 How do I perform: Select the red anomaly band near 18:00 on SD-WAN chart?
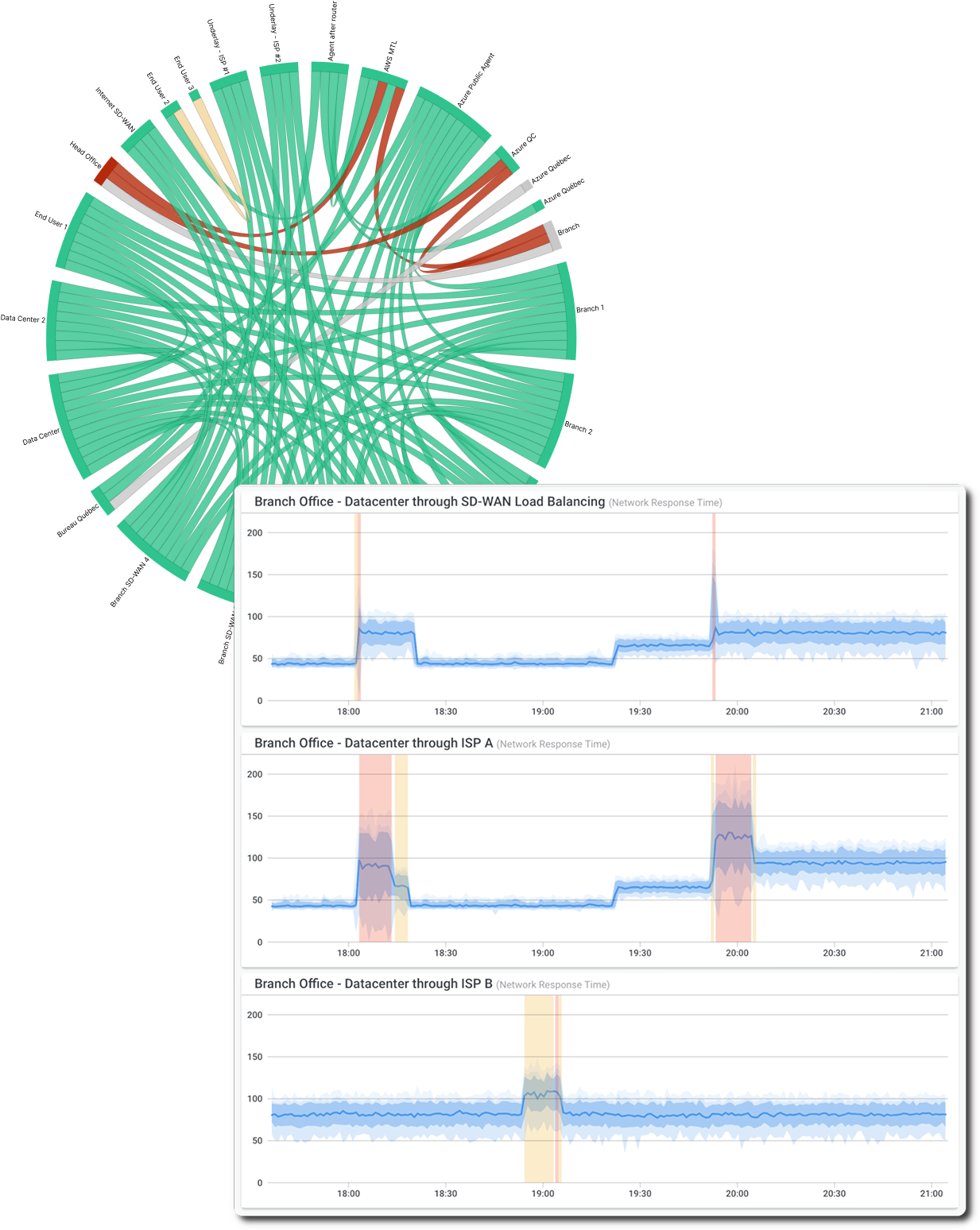pos(358,612)
